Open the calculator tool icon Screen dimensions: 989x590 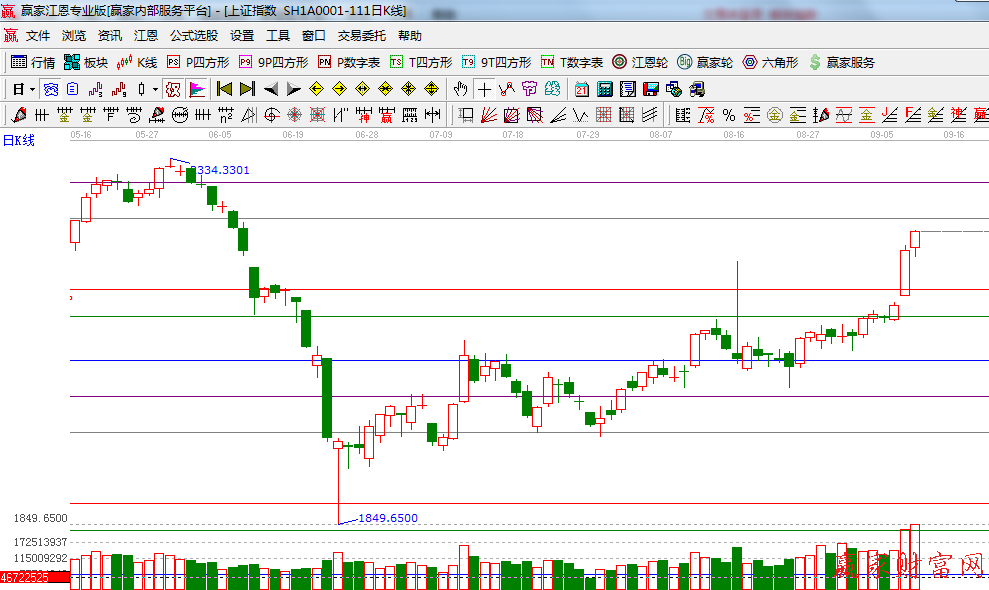coord(604,89)
